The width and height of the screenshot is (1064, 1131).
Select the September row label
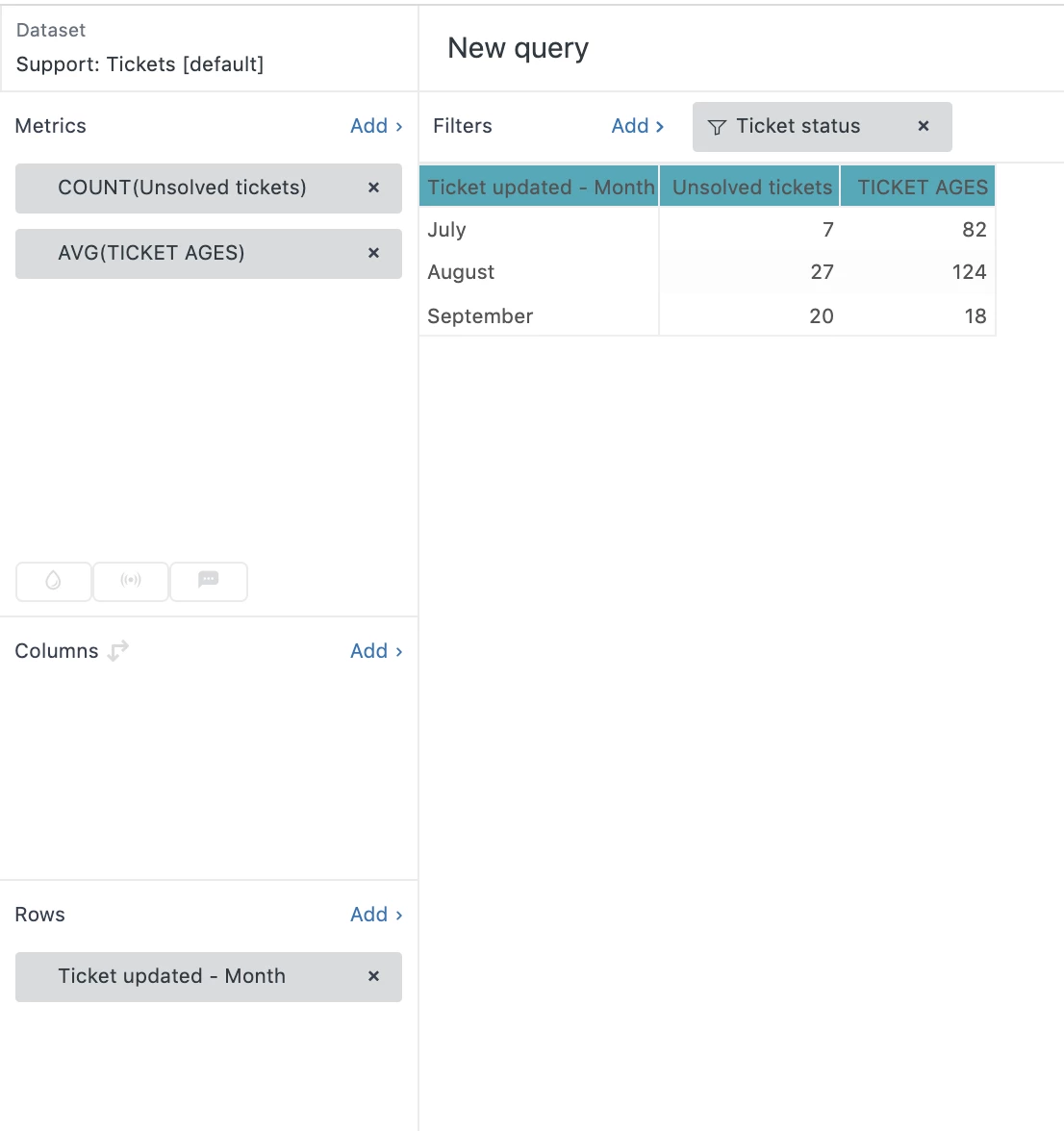pyautogui.click(x=480, y=316)
